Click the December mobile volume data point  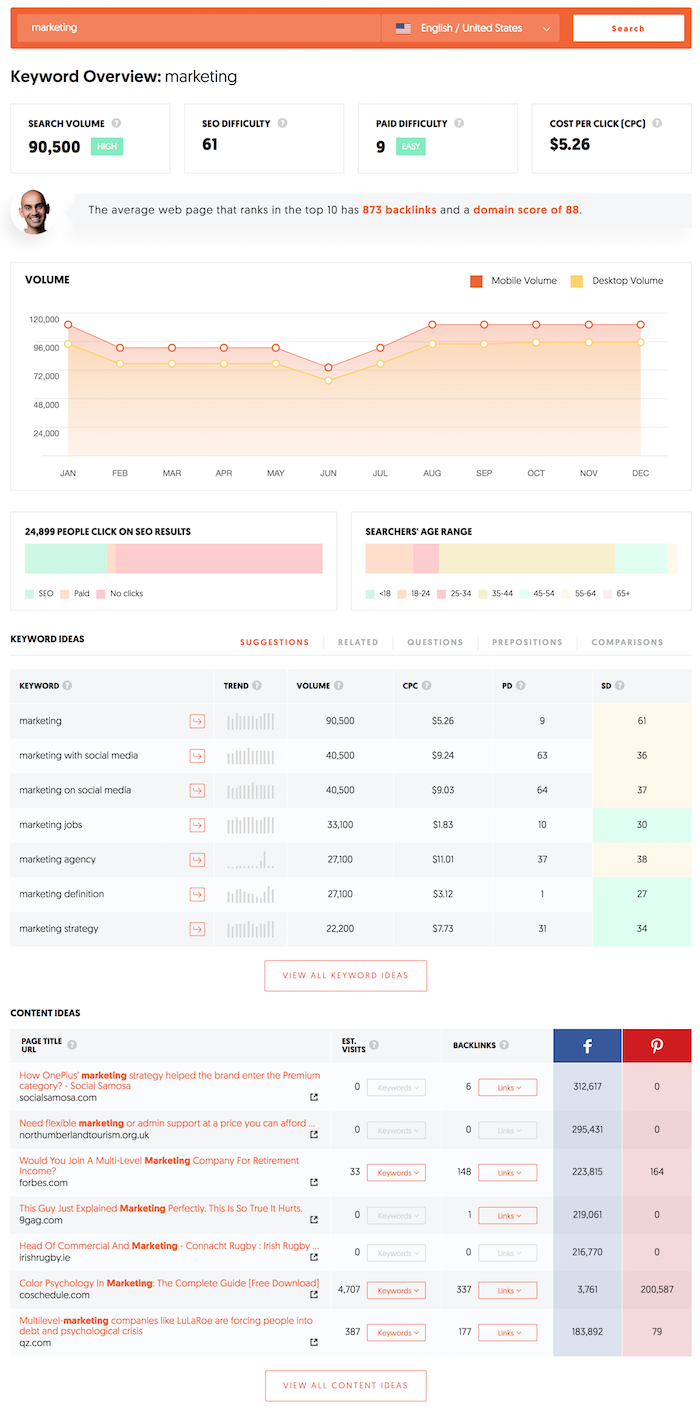641,325
